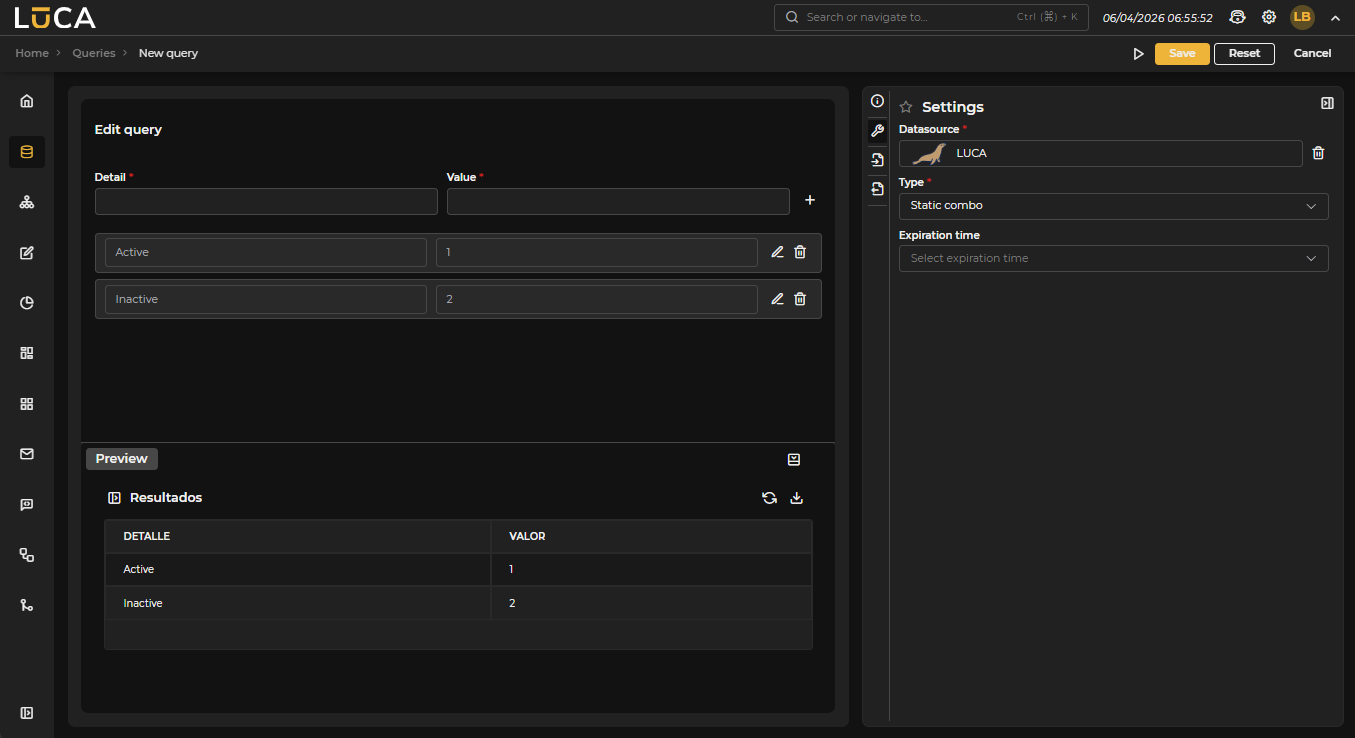This screenshot has height=738, width=1355.
Task: Delete the Inactive row with trash icon
Action: [800, 299]
